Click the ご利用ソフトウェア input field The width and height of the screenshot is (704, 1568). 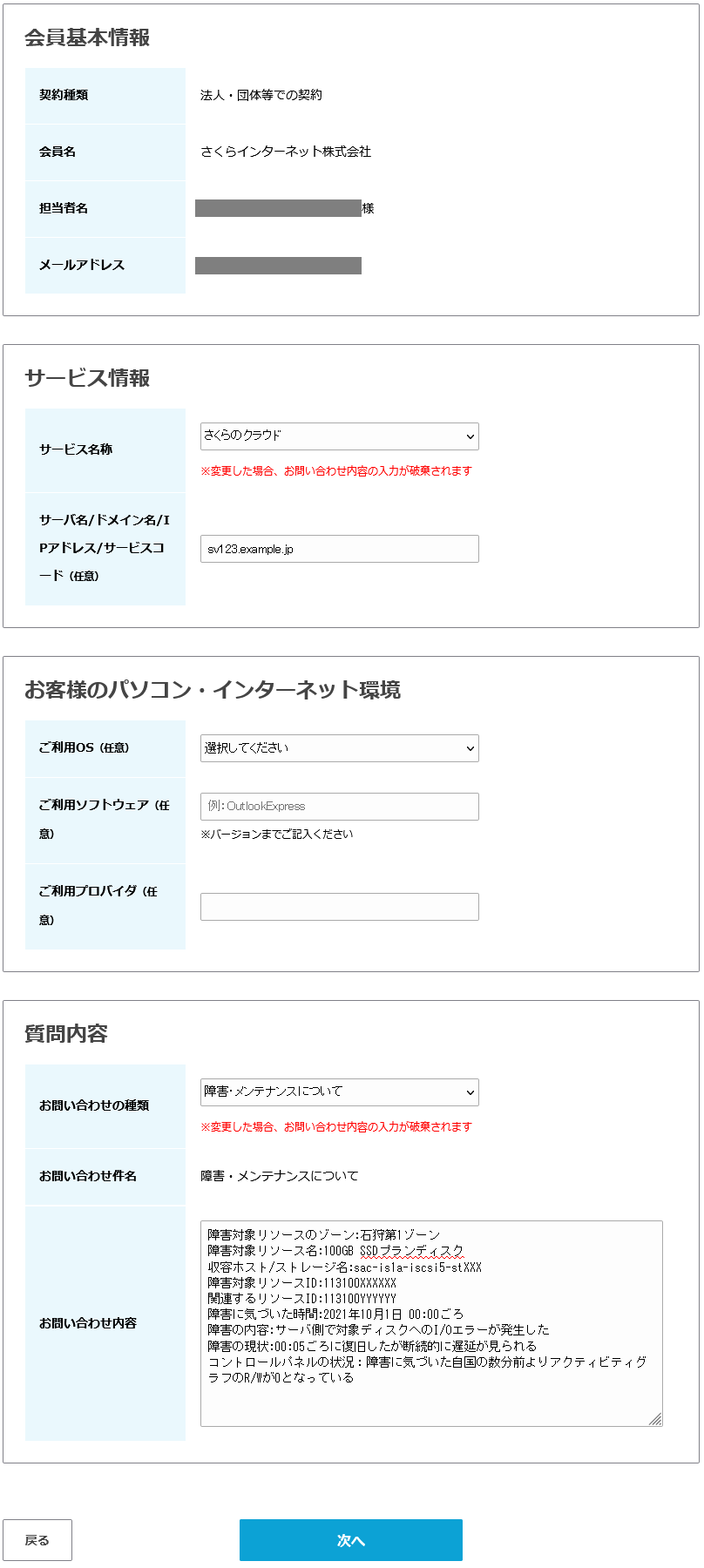click(x=339, y=807)
